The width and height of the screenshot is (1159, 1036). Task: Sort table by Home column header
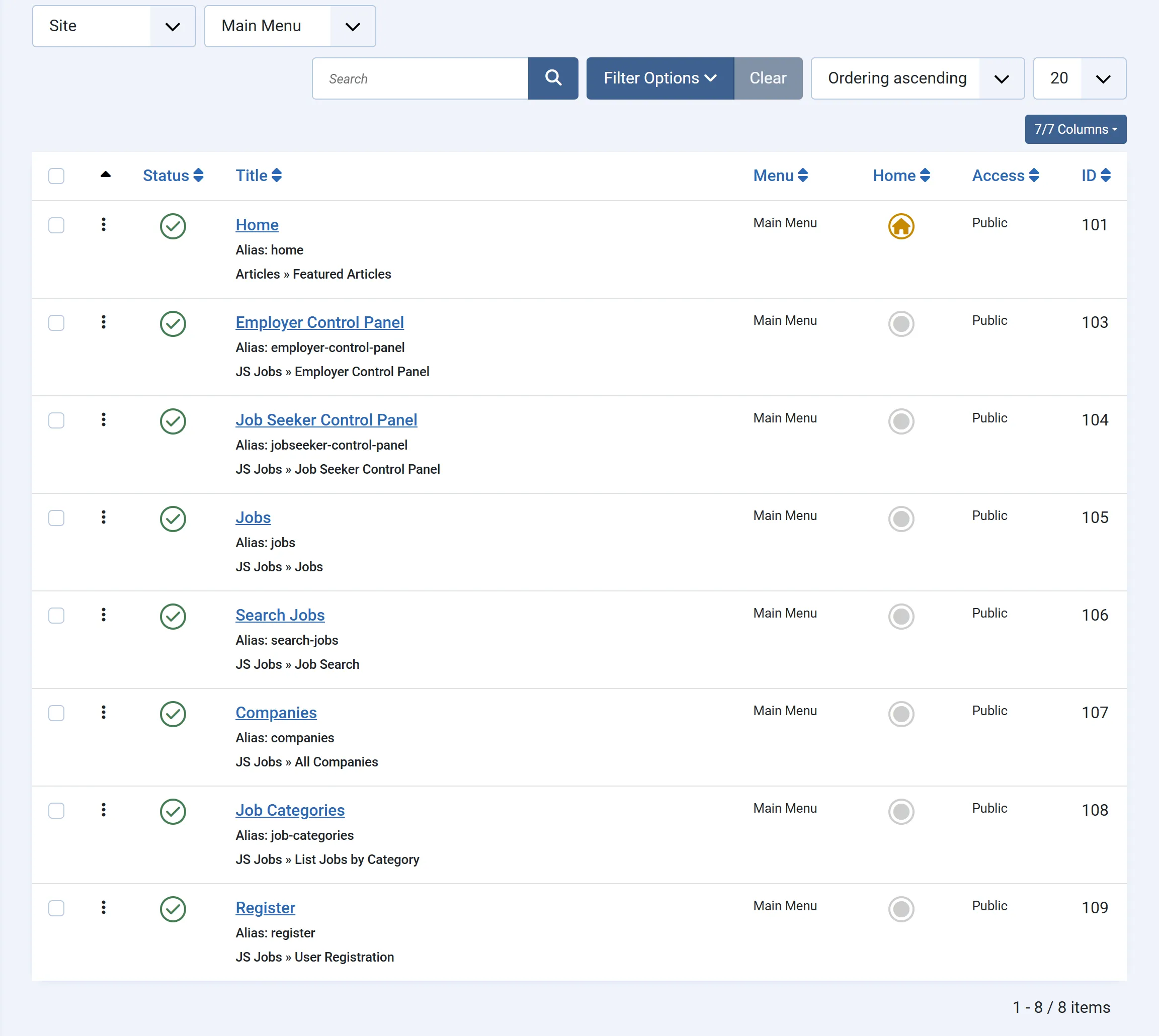pyautogui.click(x=901, y=176)
